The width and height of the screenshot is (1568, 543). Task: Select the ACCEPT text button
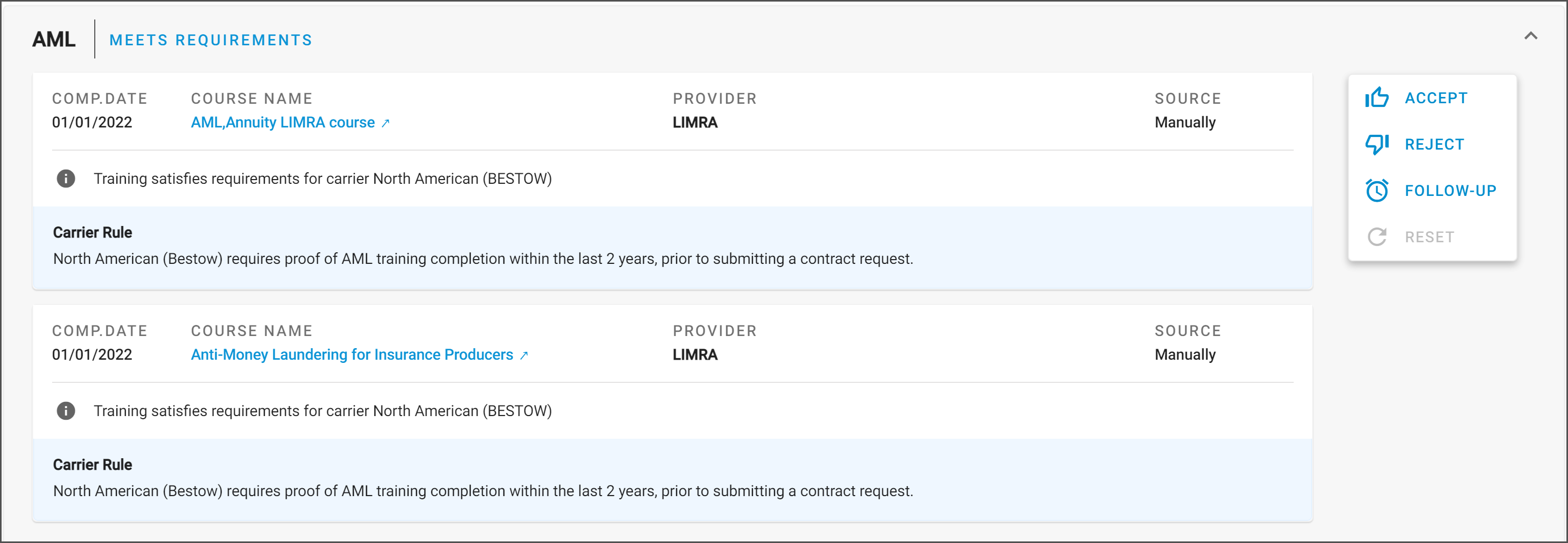coord(1436,98)
